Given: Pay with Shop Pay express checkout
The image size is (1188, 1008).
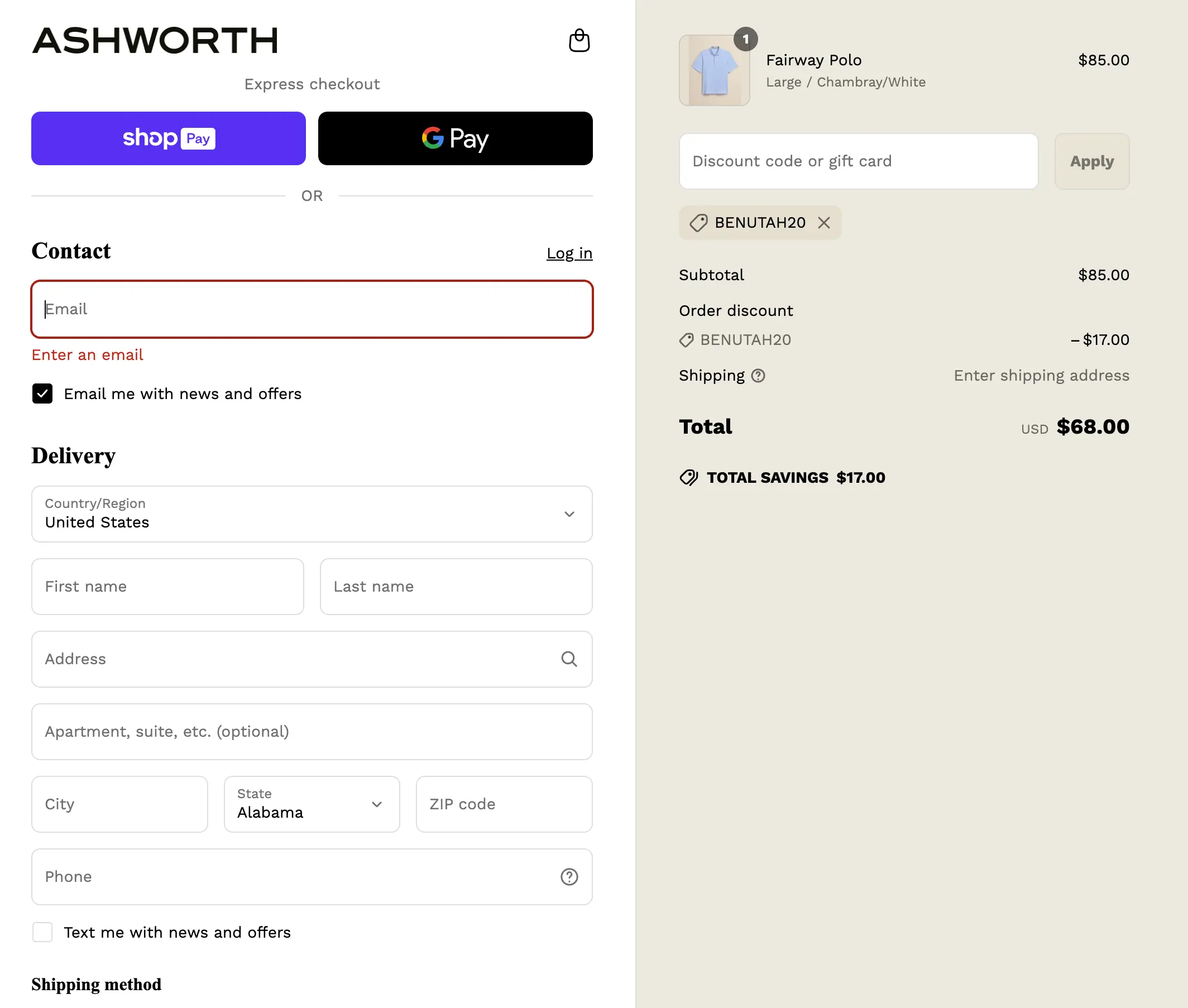Looking at the screenshot, I should point(169,138).
